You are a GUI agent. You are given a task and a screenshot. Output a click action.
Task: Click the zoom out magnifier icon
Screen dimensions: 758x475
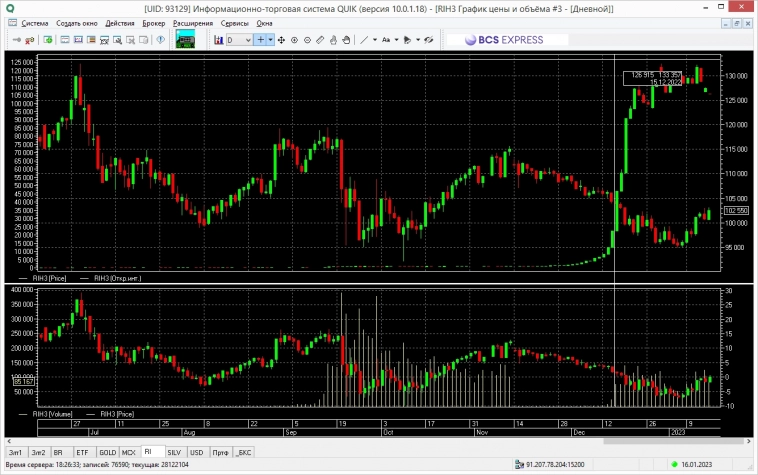(x=307, y=40)
